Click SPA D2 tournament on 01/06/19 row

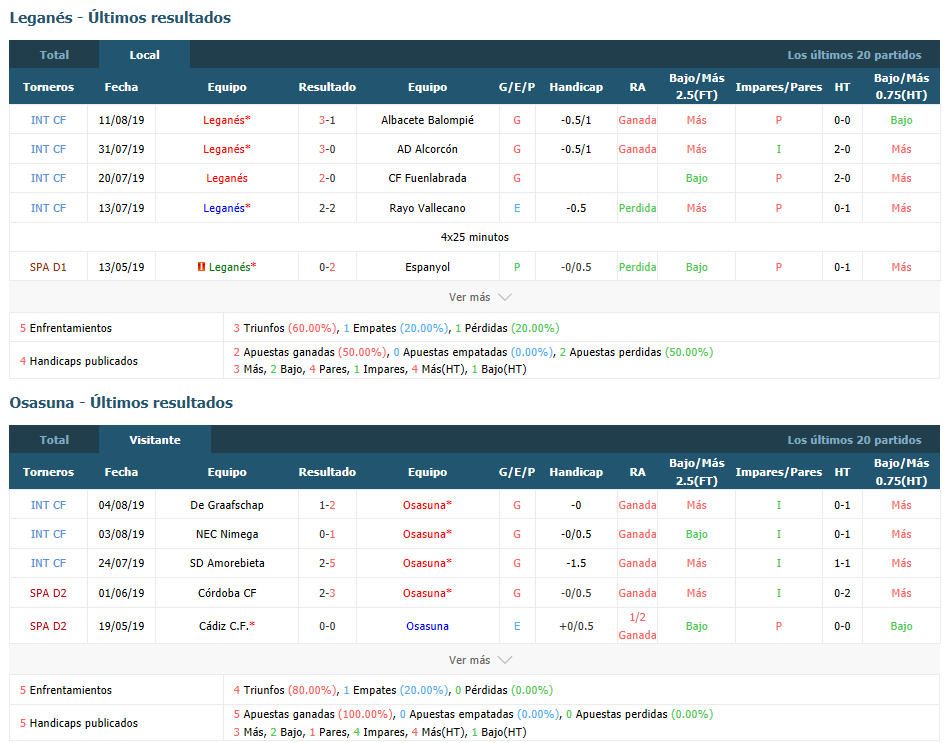click(x=48, y=592)
